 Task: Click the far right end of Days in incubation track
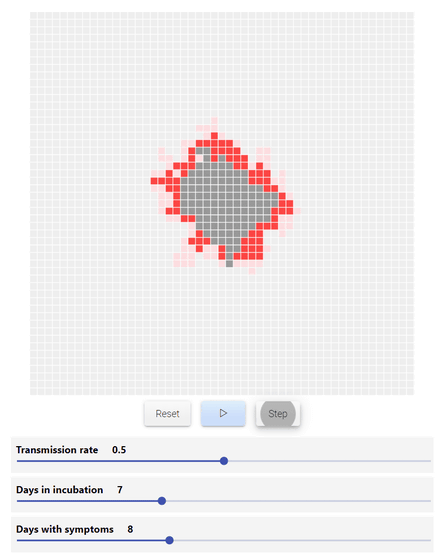coord(430,501)
